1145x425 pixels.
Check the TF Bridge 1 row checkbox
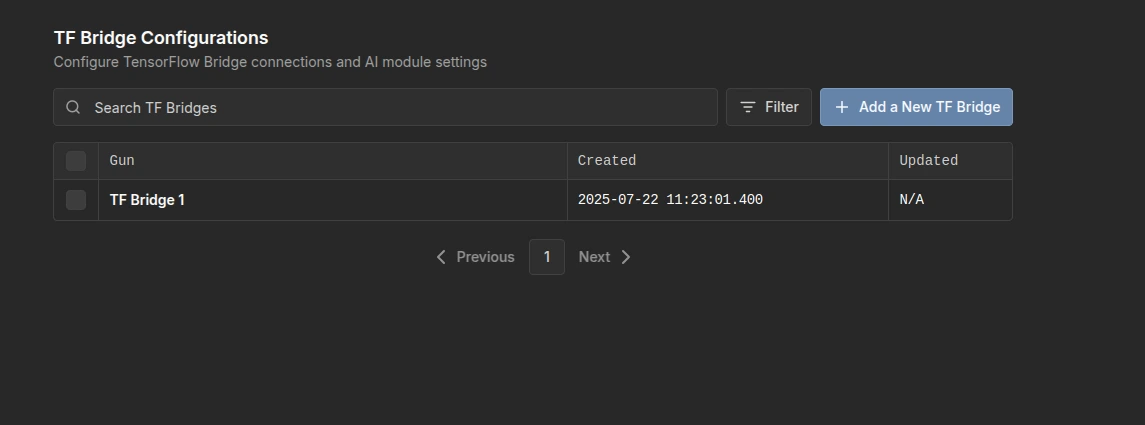(x=76, y=200)
